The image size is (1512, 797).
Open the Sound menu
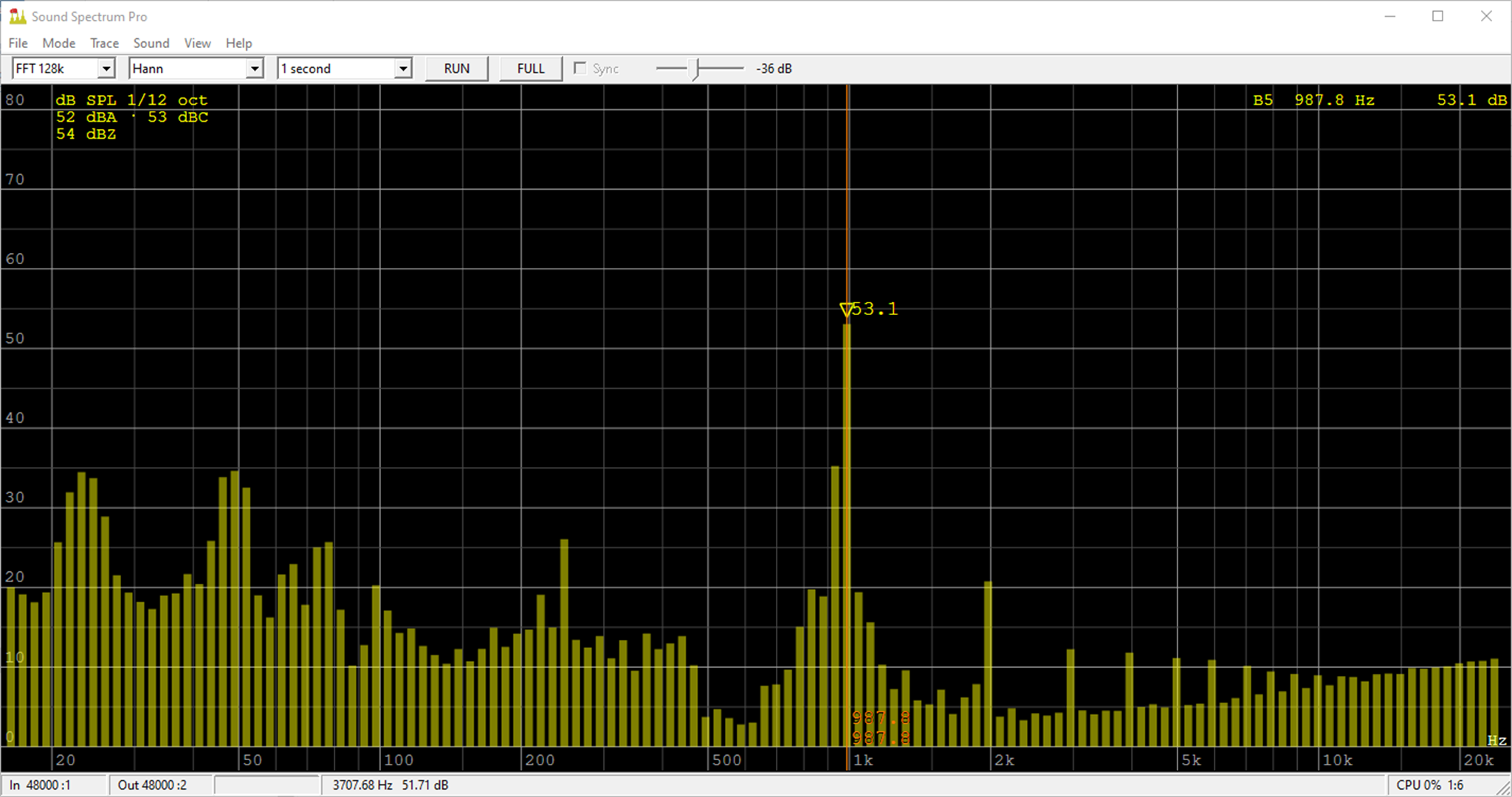click(x=151, y=43)
